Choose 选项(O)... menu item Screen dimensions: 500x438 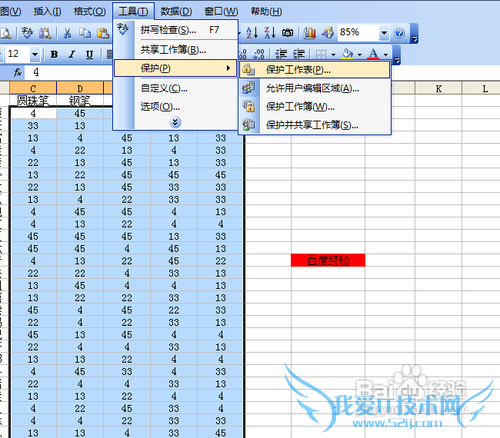pos(176,107)
